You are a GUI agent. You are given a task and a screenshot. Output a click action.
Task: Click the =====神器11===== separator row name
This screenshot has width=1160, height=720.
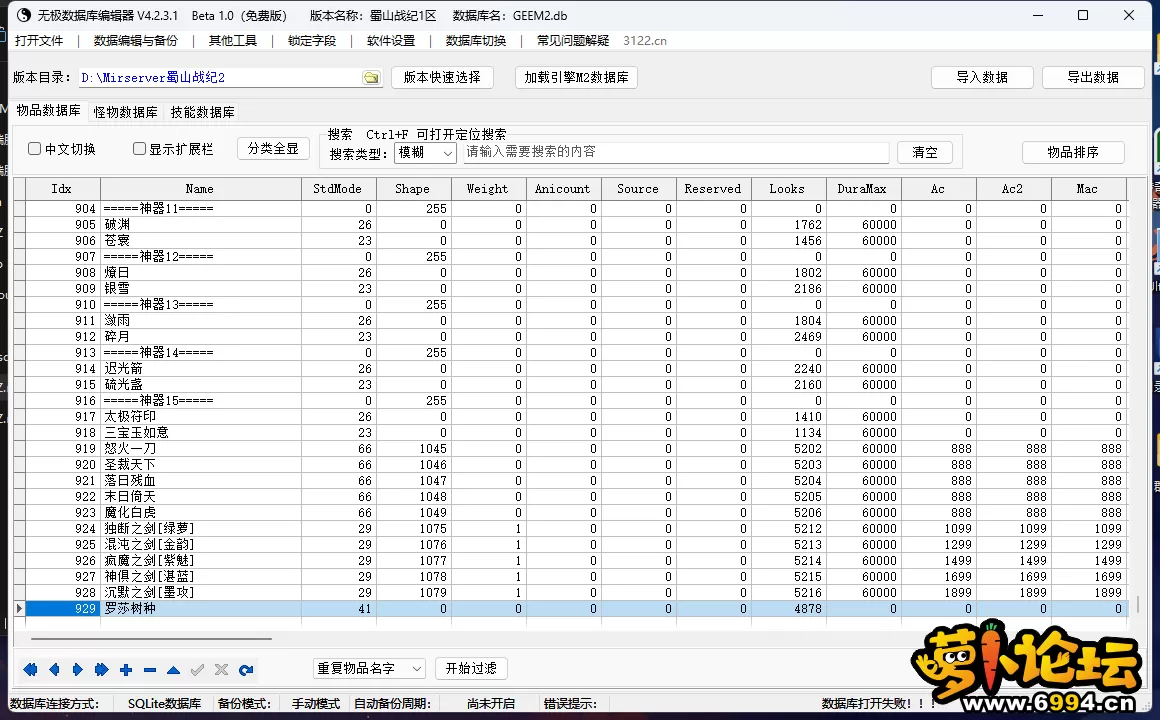click(x=200, y=209)
